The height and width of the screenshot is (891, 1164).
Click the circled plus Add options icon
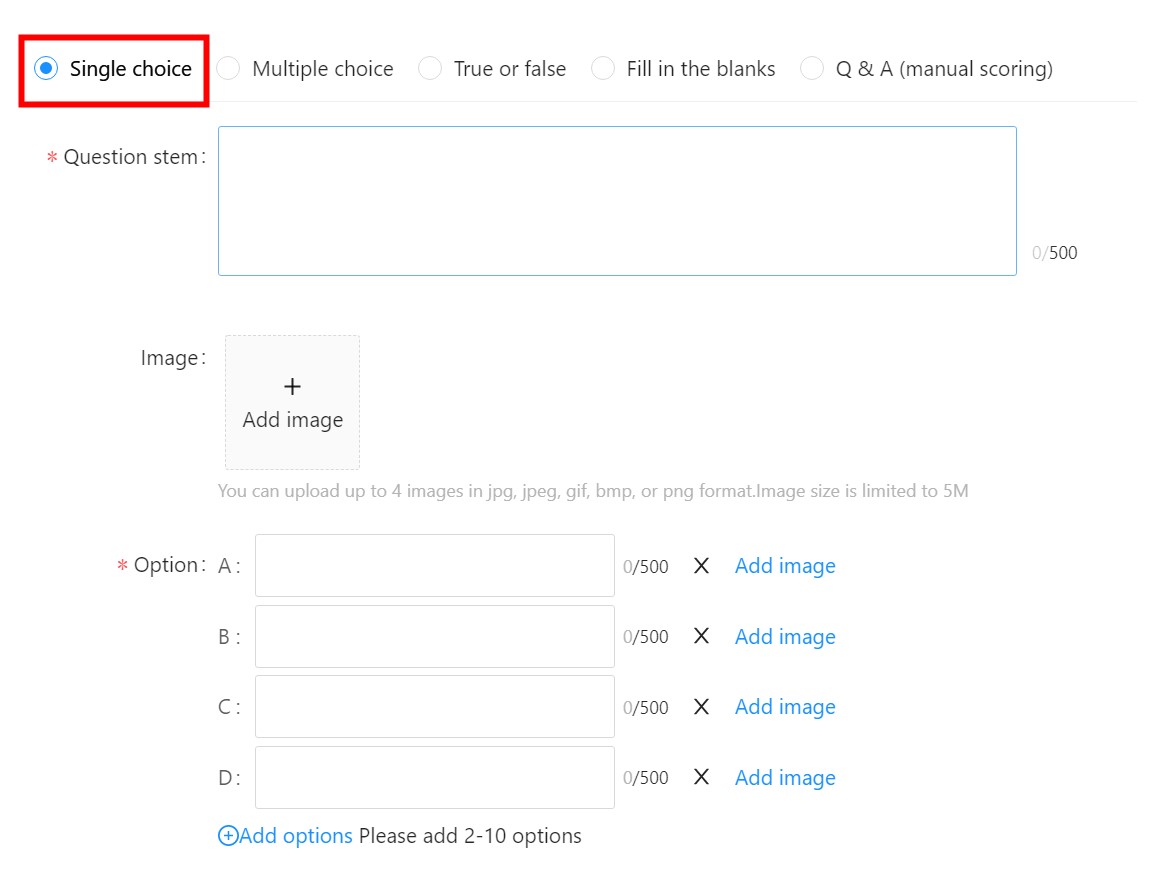[228, 836]
